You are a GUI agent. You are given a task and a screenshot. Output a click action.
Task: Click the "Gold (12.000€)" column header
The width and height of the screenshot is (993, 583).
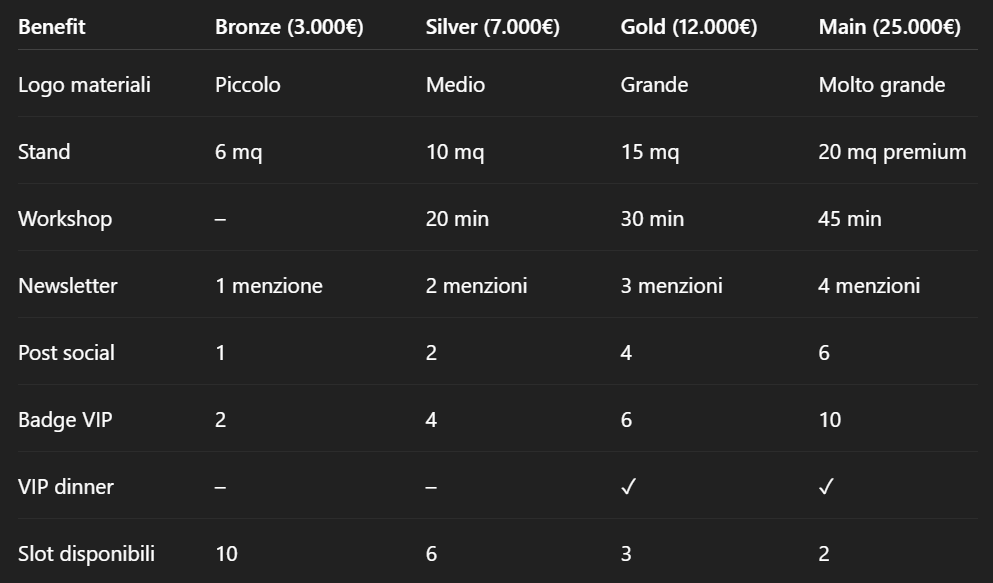click(x=688, y=27)
